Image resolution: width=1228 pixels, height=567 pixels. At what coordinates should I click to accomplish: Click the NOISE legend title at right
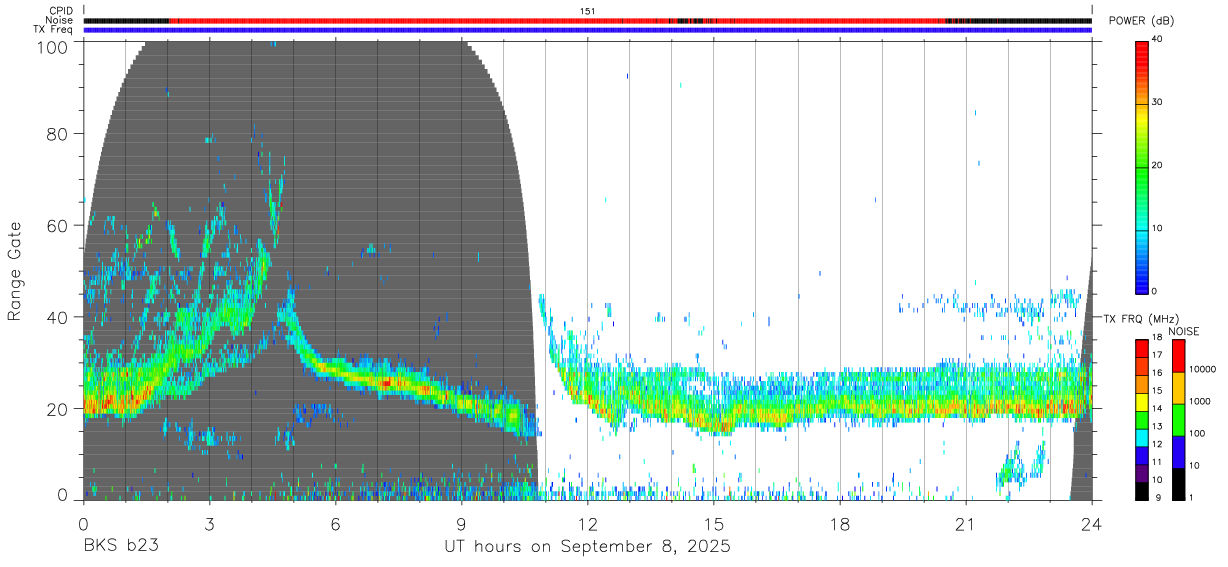1184,331
